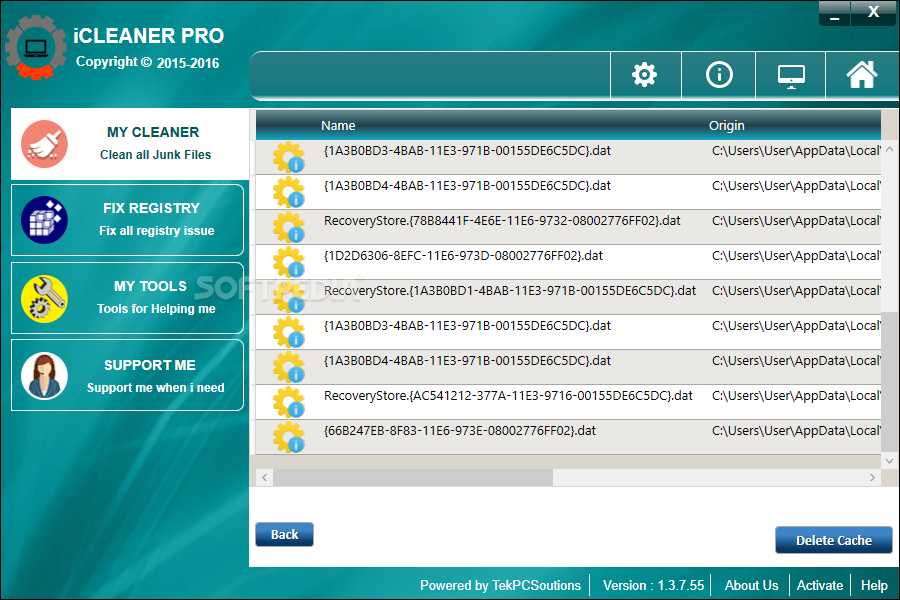The image size is (900, 600).
Task: Click the broom icon in My Cleaner
Action: [x=44, y=144]
